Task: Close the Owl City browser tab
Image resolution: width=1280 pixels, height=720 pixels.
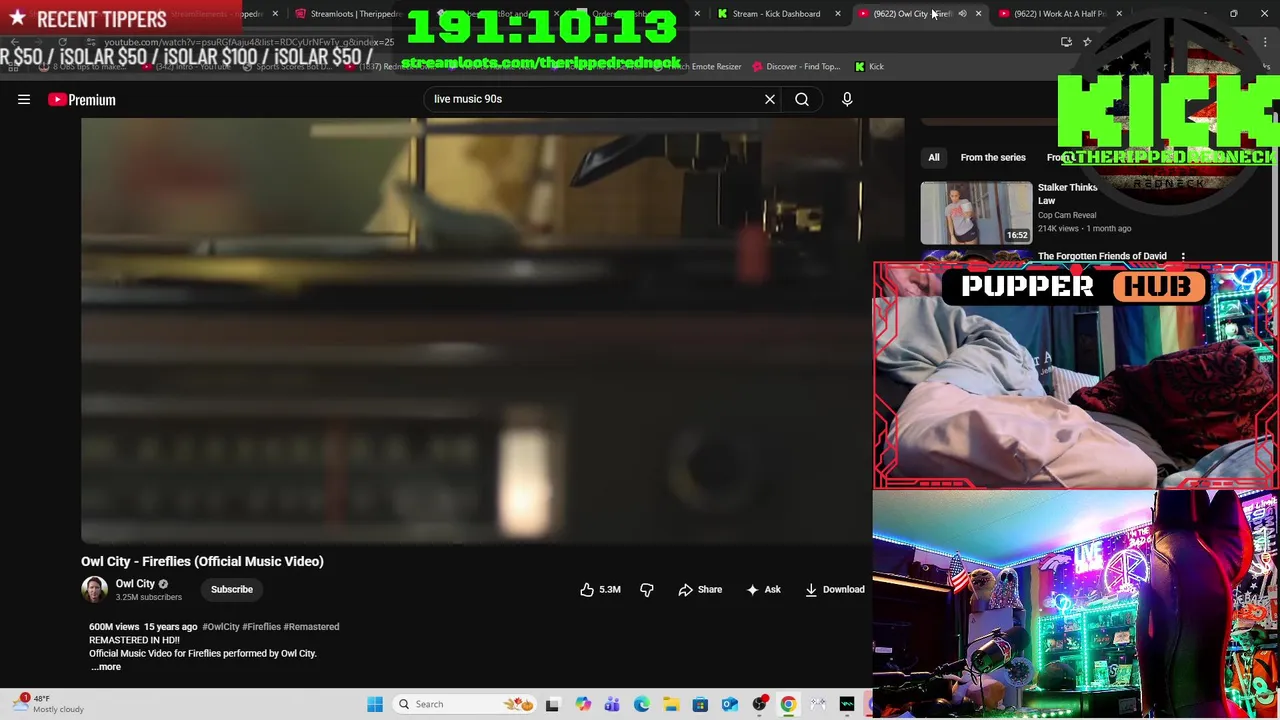Action: tap(978, 14)
